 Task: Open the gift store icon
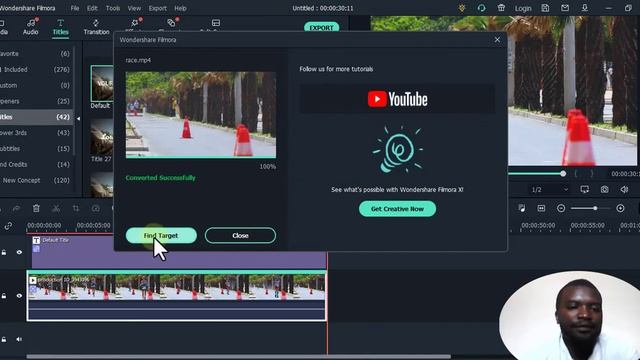coord(501,8)
